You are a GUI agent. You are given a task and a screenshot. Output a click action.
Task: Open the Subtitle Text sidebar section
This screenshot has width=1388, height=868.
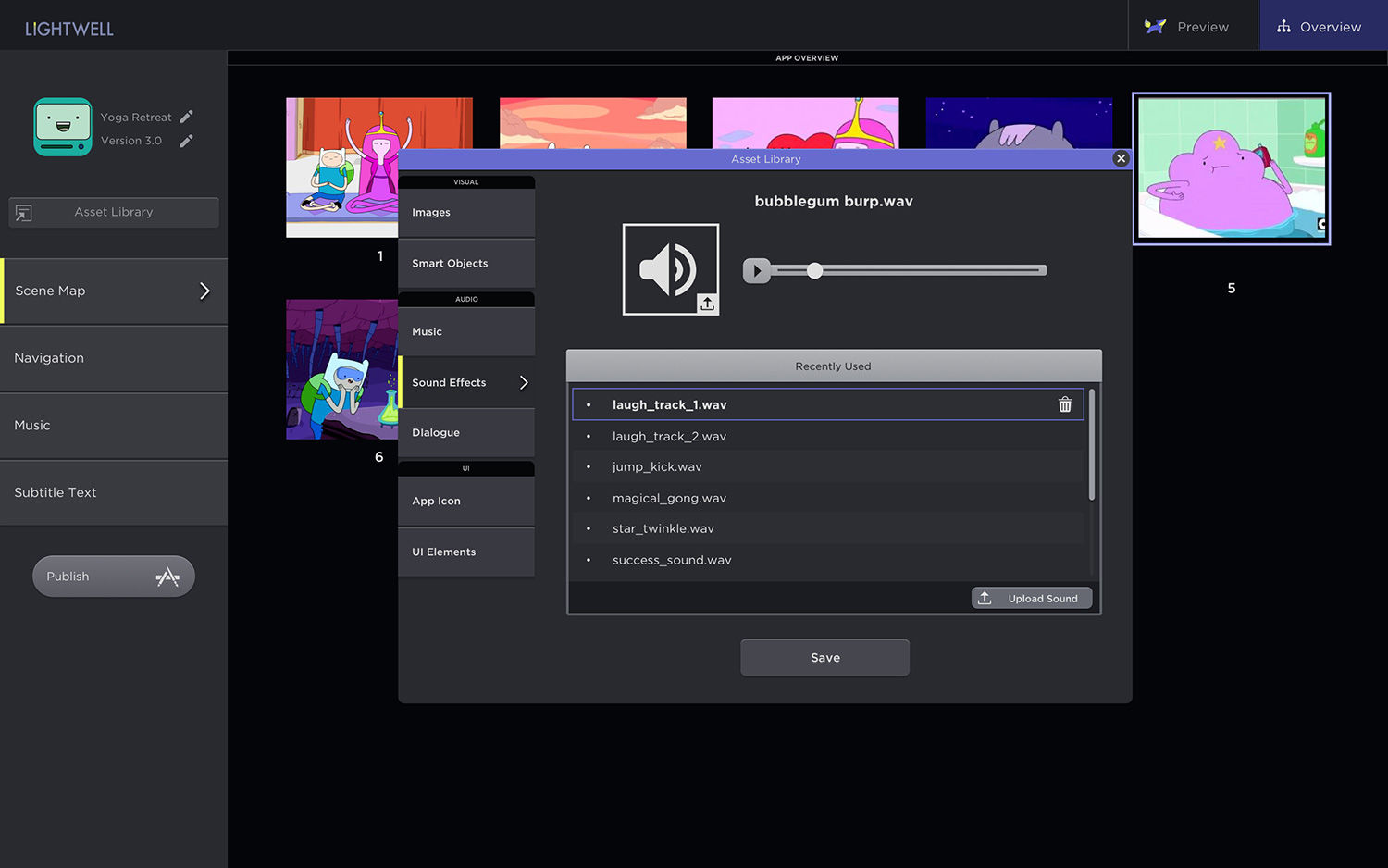pyautogui.click(x=114, y=492)
